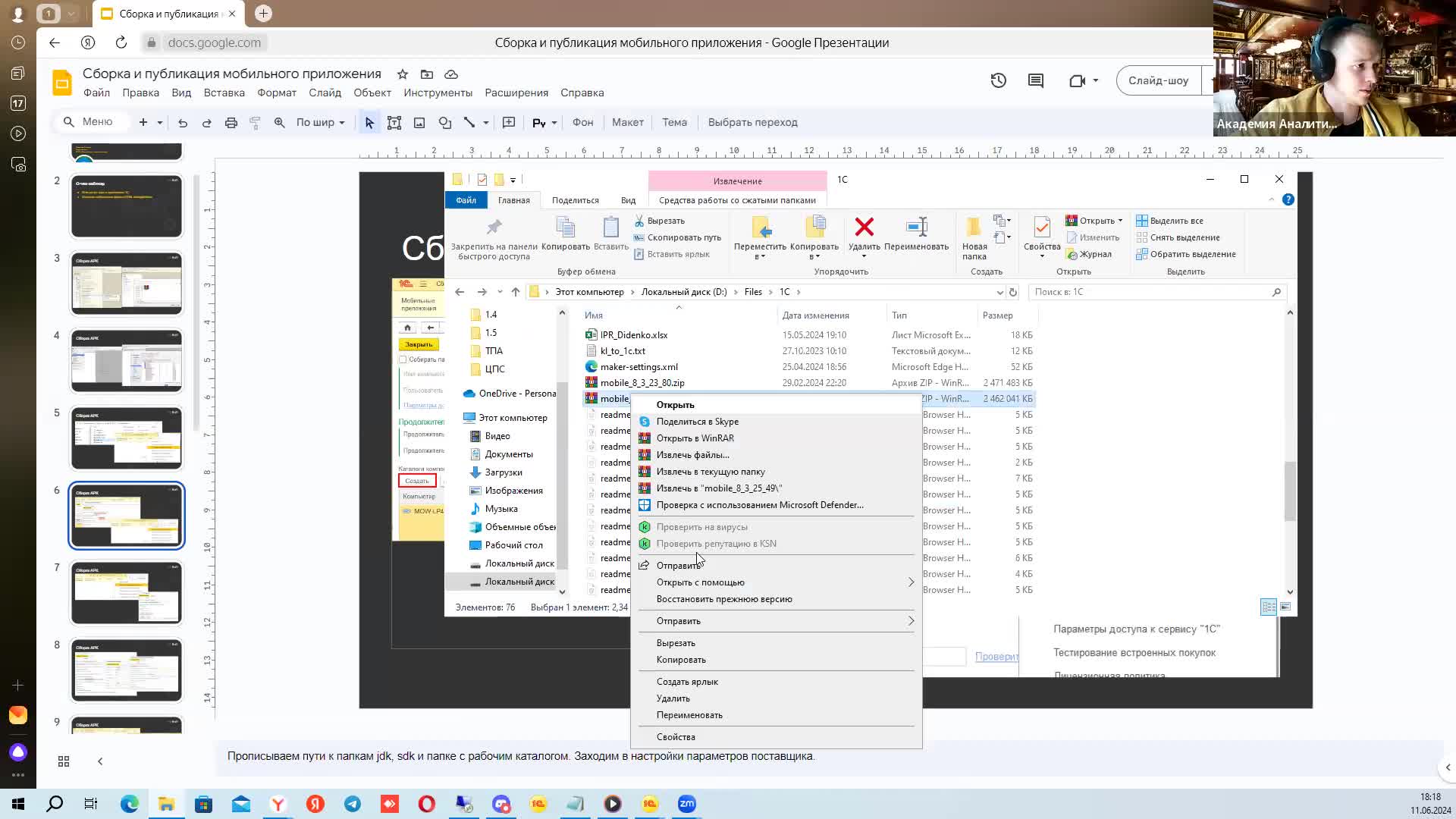Activate the paint format roller icon
Image resolution: width=1456 pixels, height=819 pixels.
pos(255,122)
